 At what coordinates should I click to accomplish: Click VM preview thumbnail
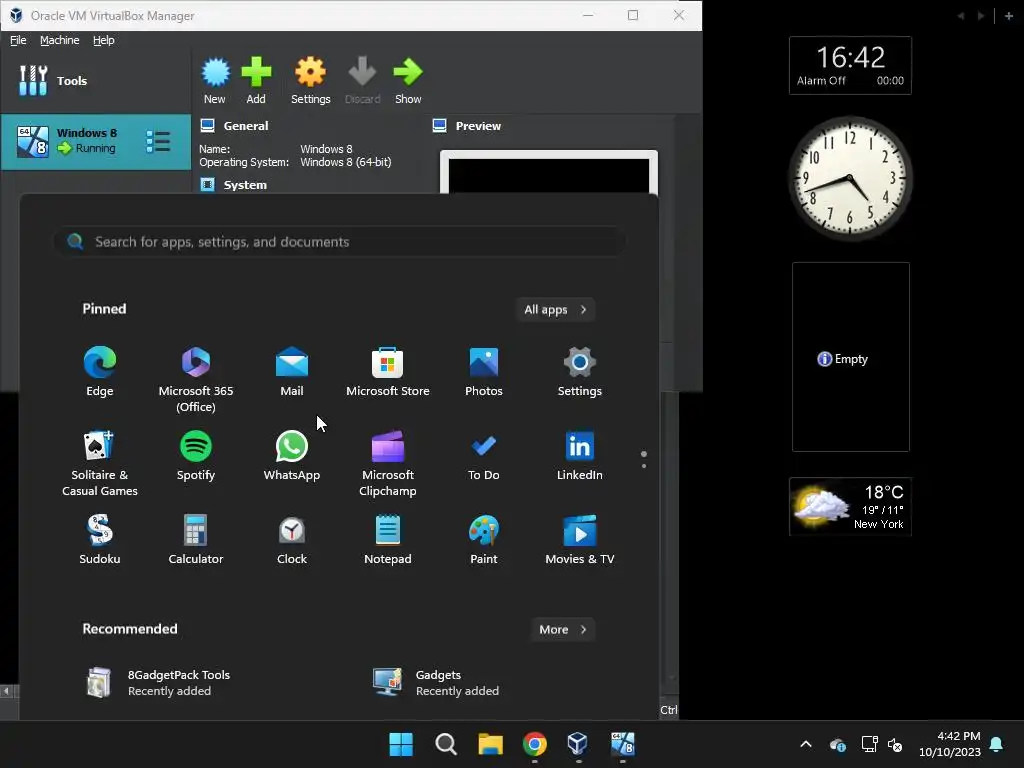(549, 173)
